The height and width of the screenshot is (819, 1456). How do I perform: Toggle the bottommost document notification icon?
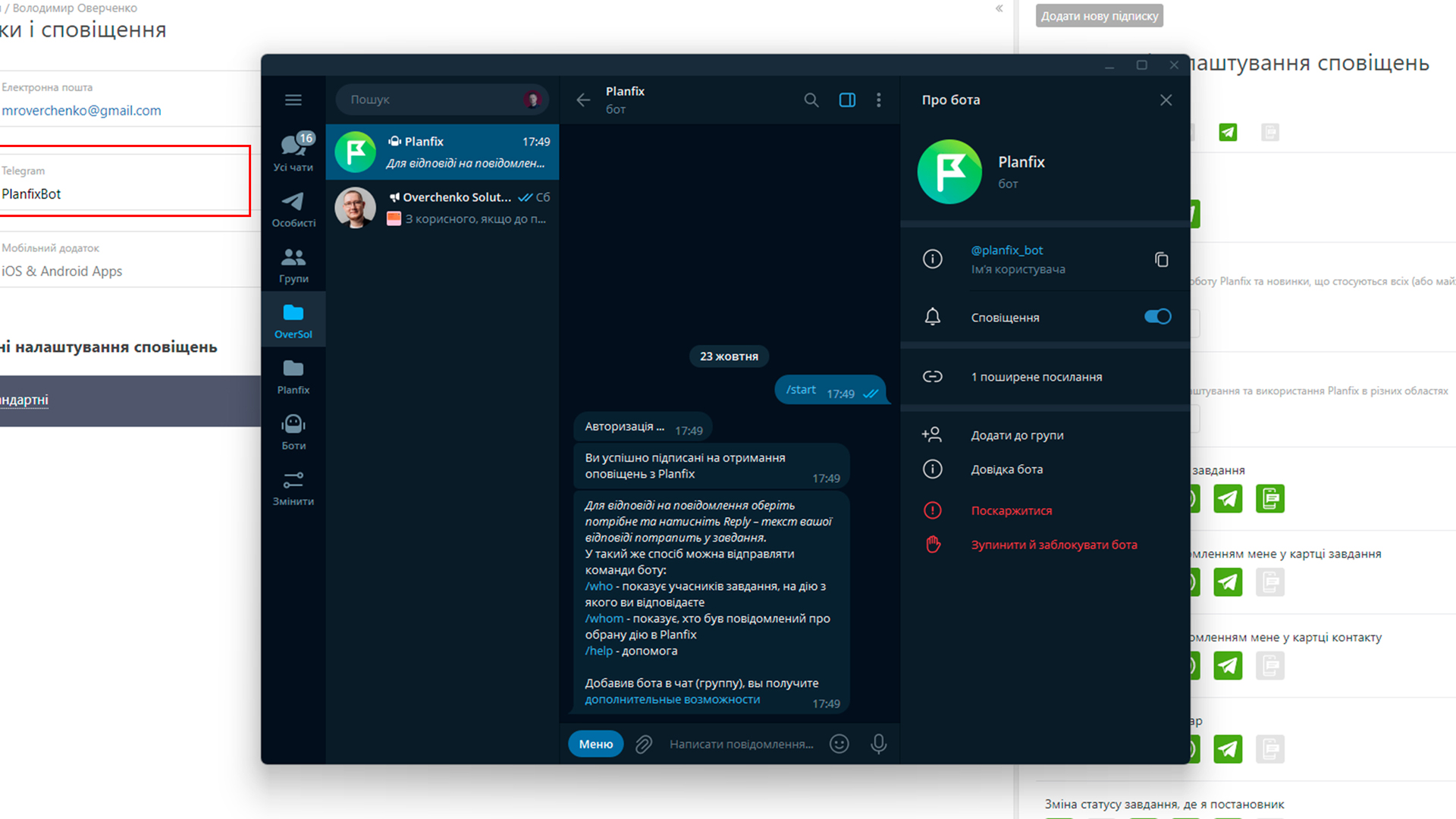(1270, 749)
